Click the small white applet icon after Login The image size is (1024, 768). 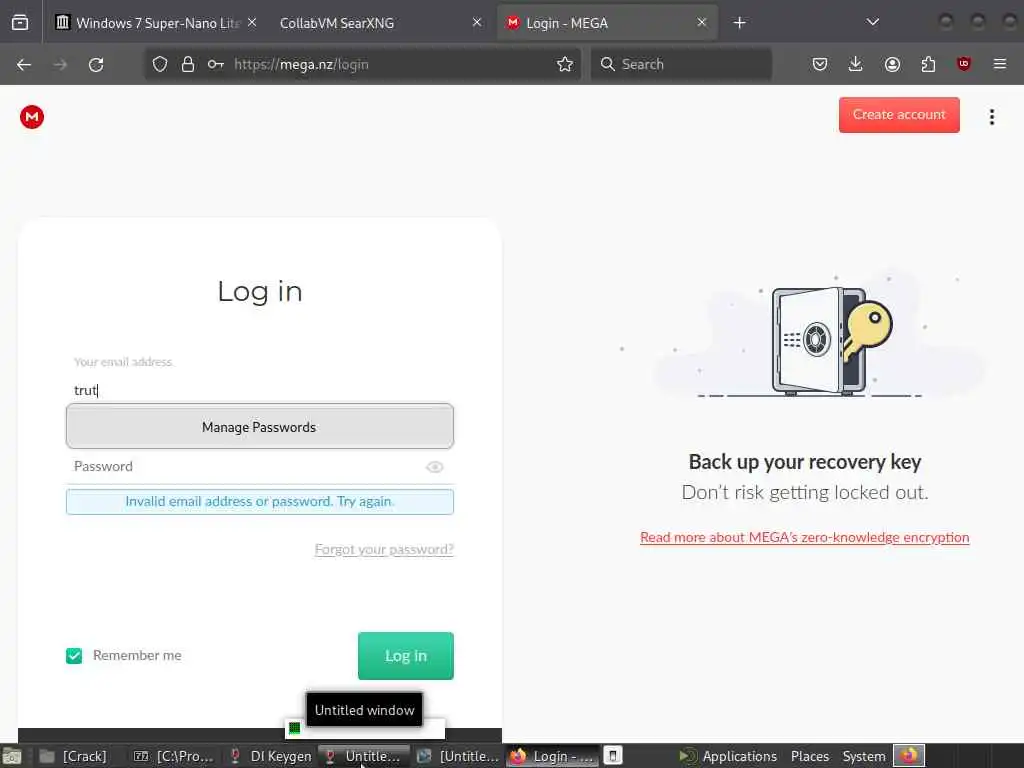[x=613, y=756]
